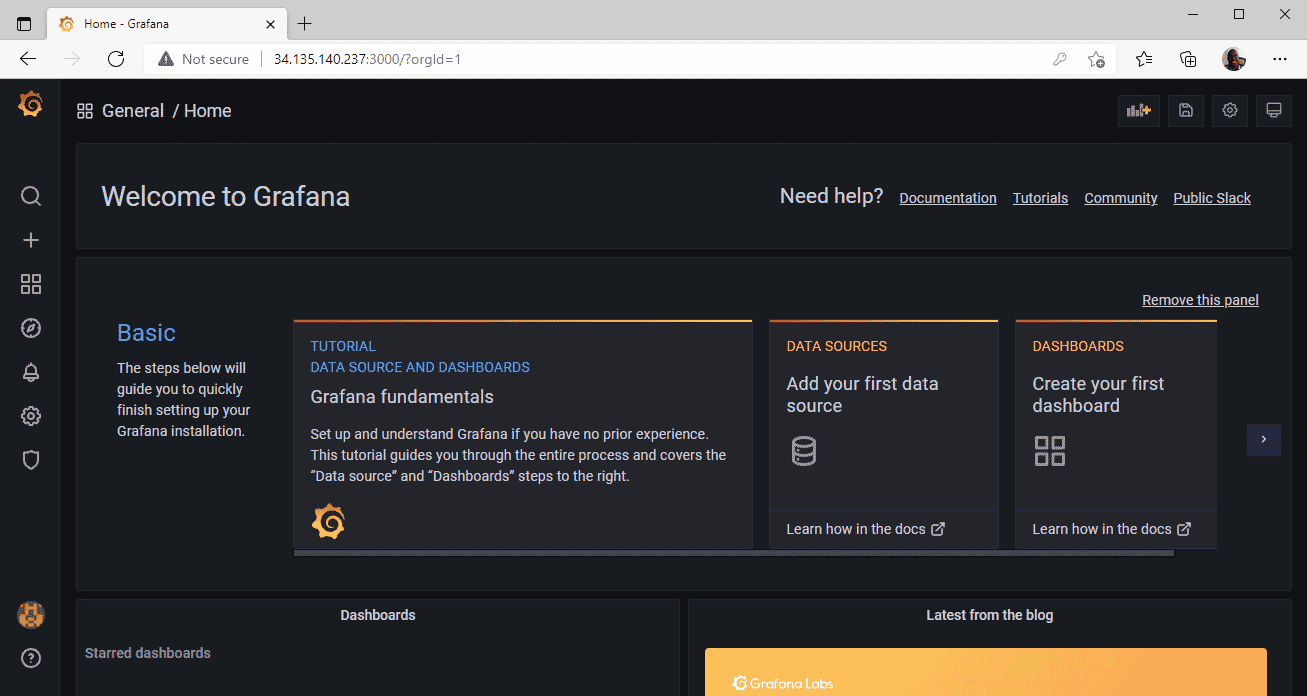Screen dimensions: 1307x696
Task: Click the Starred dashboards heading
Action: click(148, 653)
